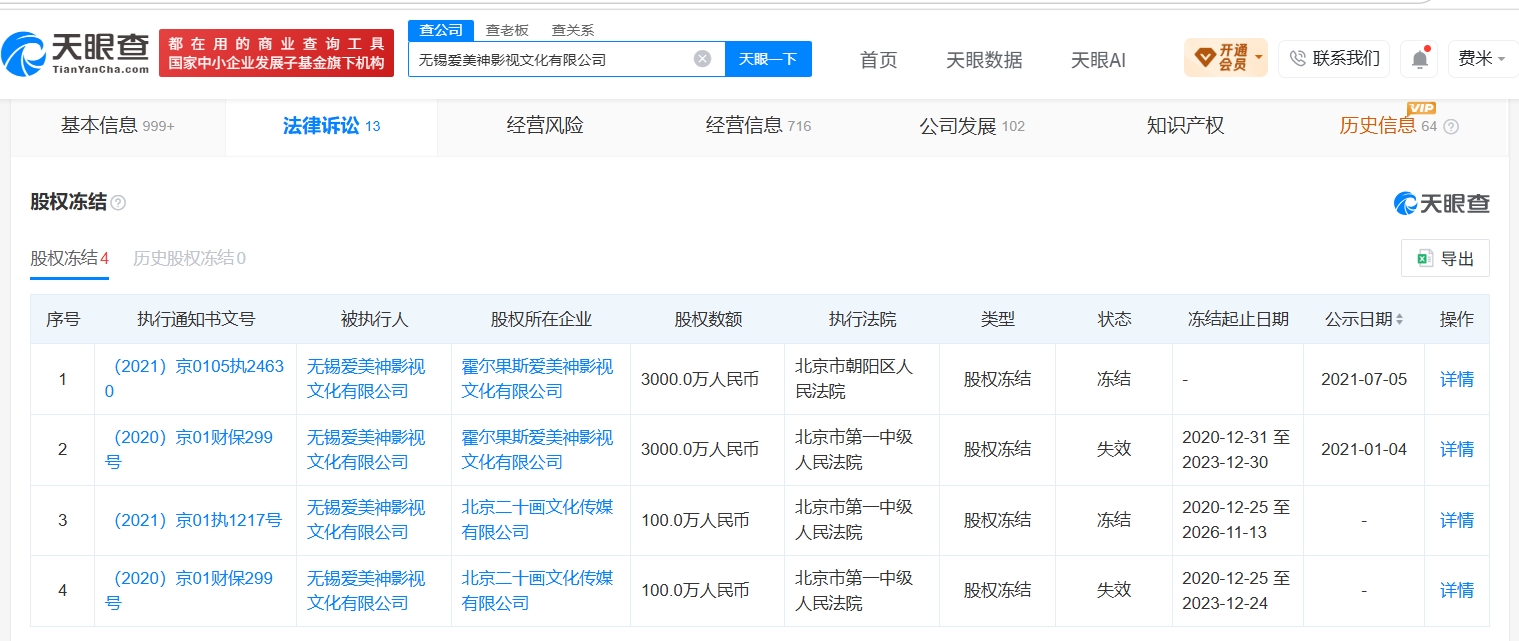Expand the 费米 user menu

point(1482,59)
